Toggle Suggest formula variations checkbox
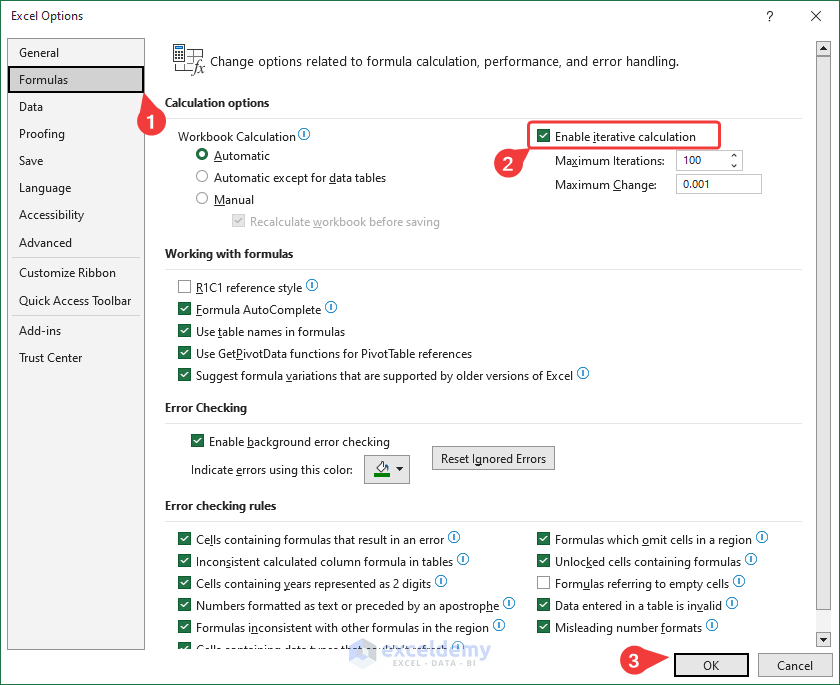 click(184, 374)
